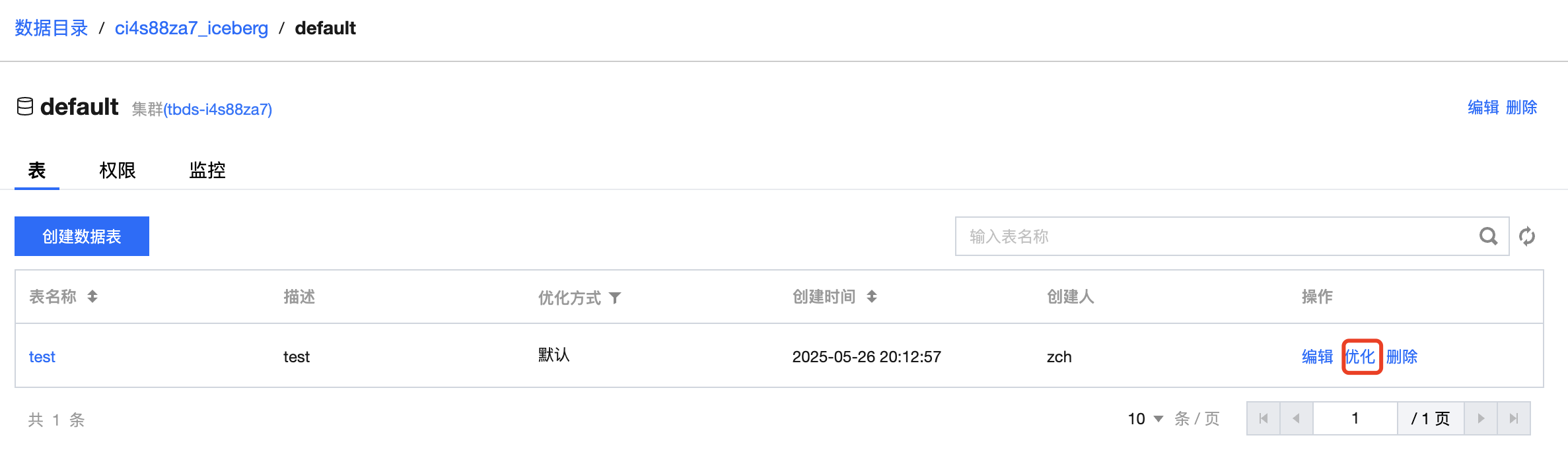
Task: Focus the table name search field
Action: 1215,236
